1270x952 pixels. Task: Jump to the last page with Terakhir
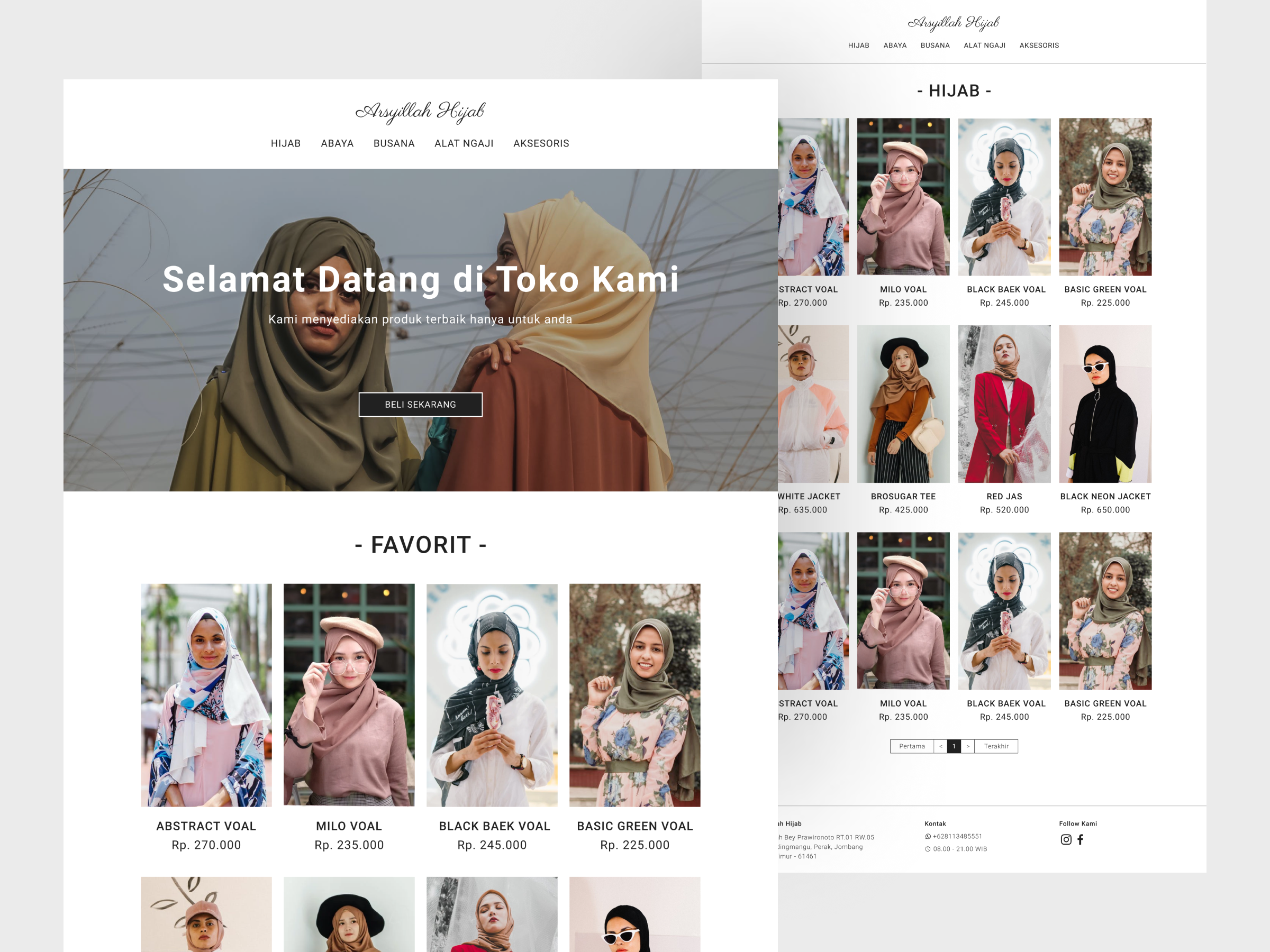click(996, 747)
